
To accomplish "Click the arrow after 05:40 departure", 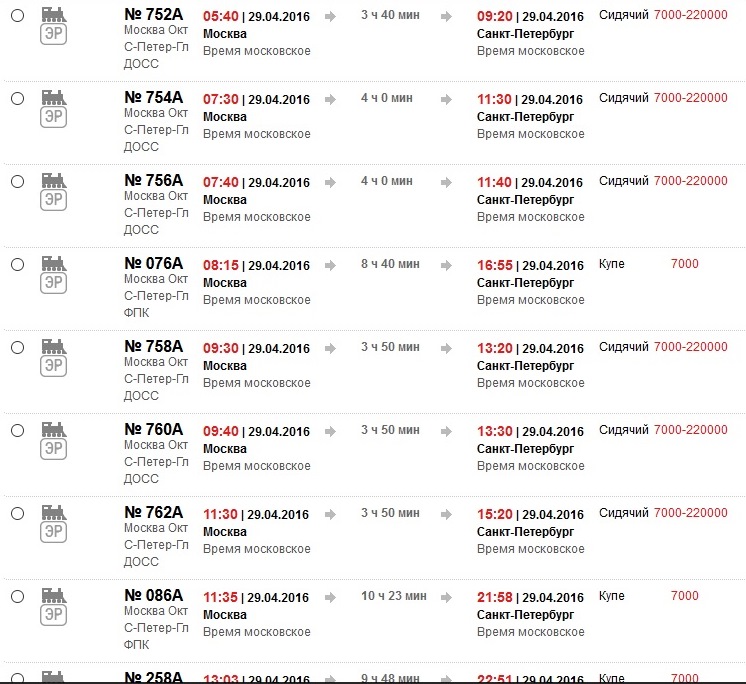I will tap(331, 16).
